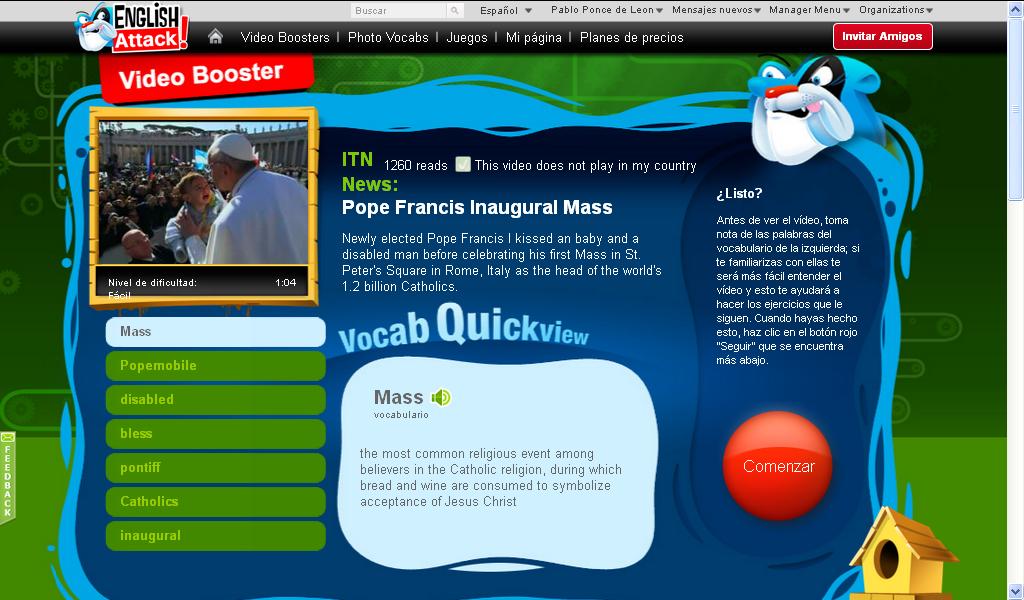Screen dimensions: 1024x600
Task: Click the Pope Francis video thumbnail
Action: click(203, 193)
